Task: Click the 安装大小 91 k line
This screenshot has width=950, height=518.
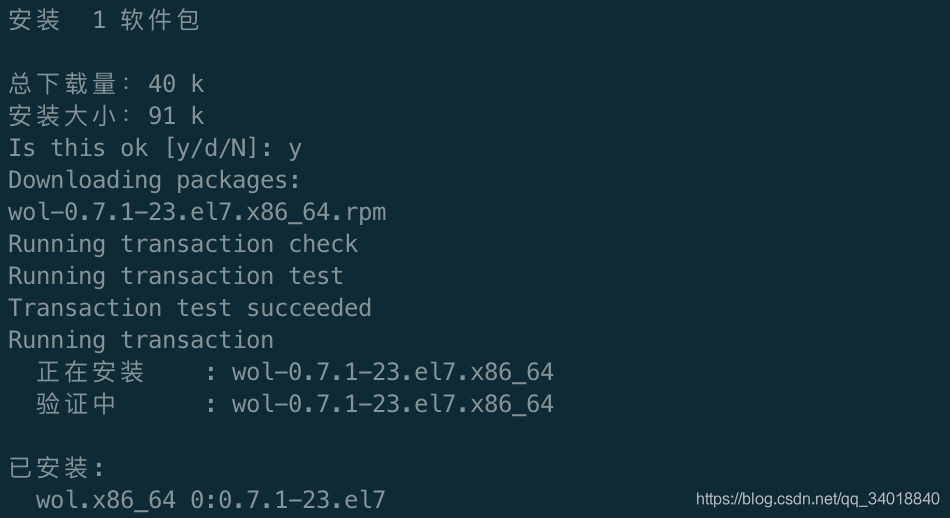Action: (106, 116)
